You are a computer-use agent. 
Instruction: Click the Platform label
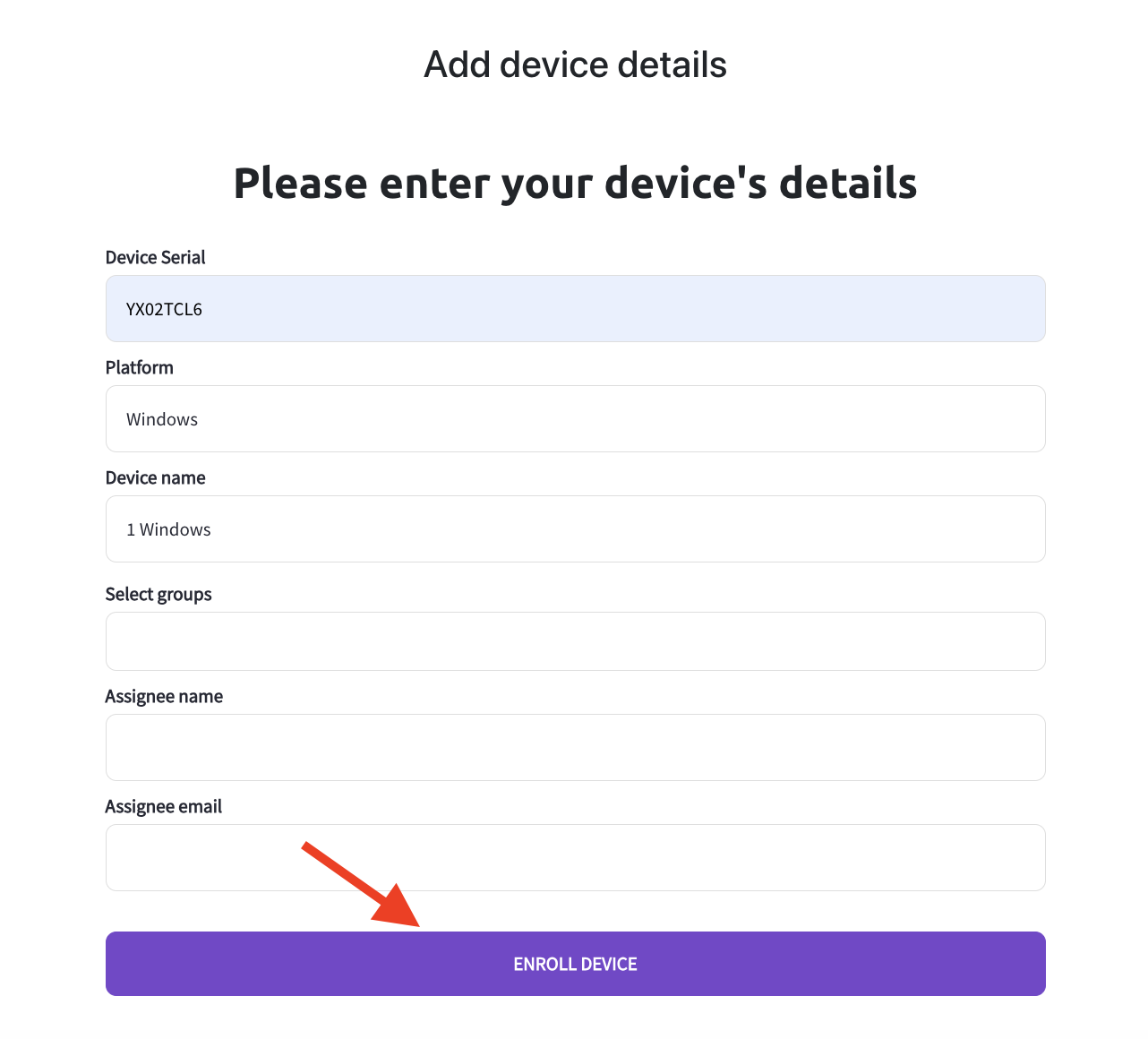coord(139,367)
